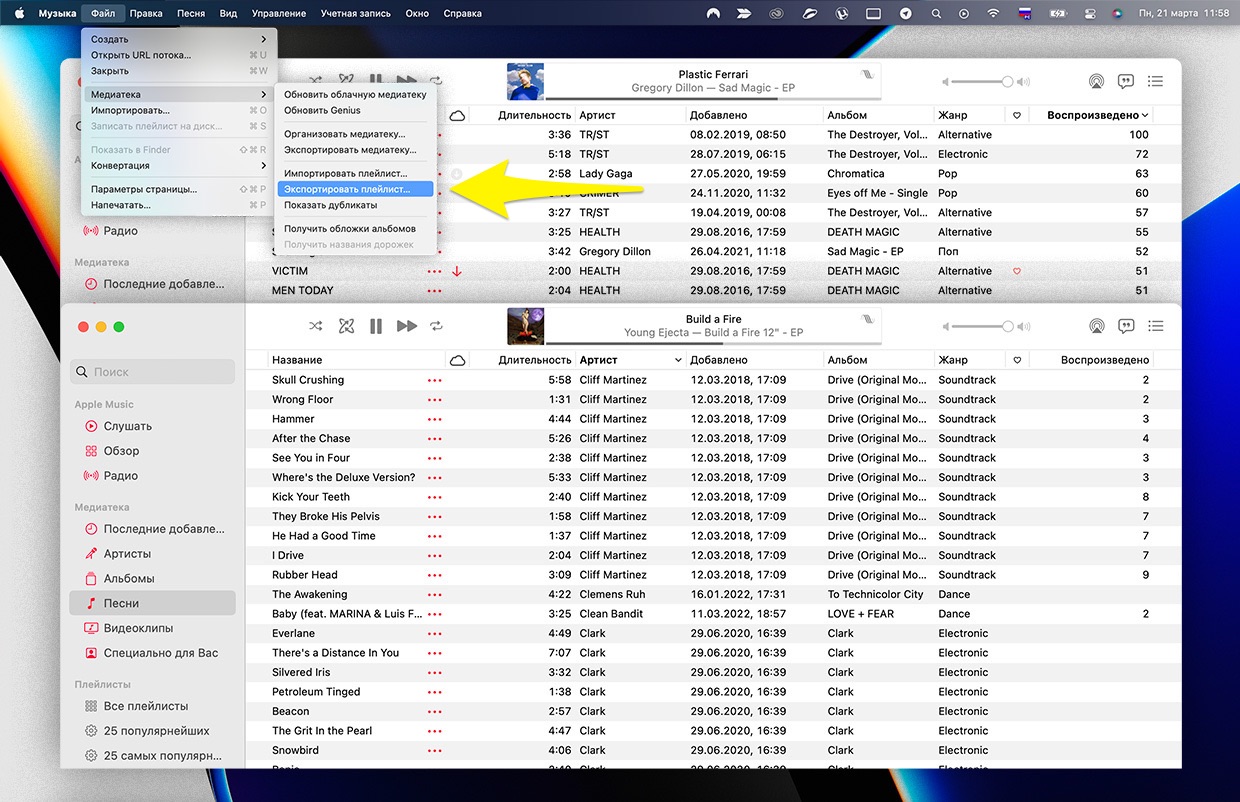Open Up Next queue in back window
The image size is (1240, 802).
(x=1156, y=81)
